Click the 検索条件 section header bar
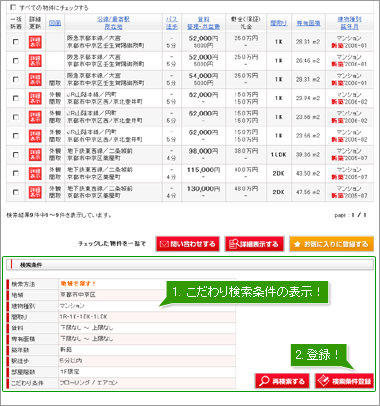This screenshot has width=380, height=406. 190,265
